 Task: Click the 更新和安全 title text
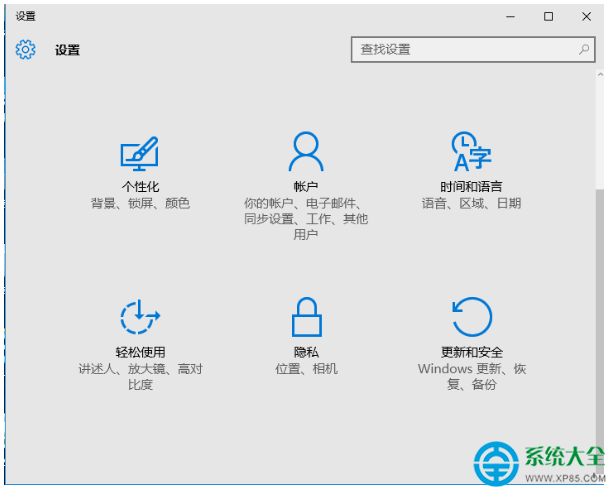[472, 352]
